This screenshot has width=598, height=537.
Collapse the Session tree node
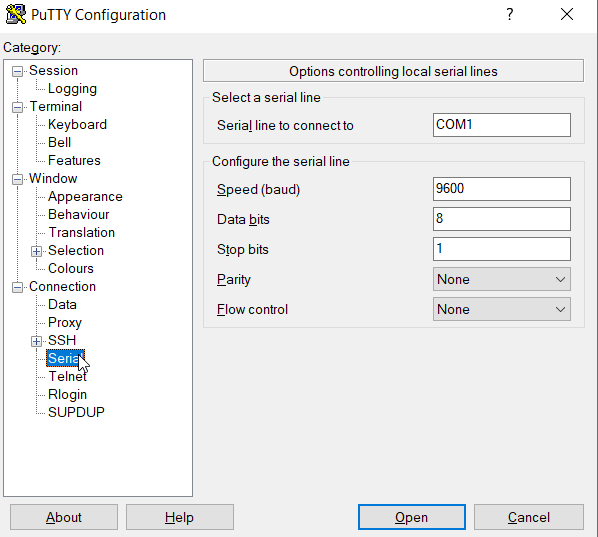coord(17,71)
